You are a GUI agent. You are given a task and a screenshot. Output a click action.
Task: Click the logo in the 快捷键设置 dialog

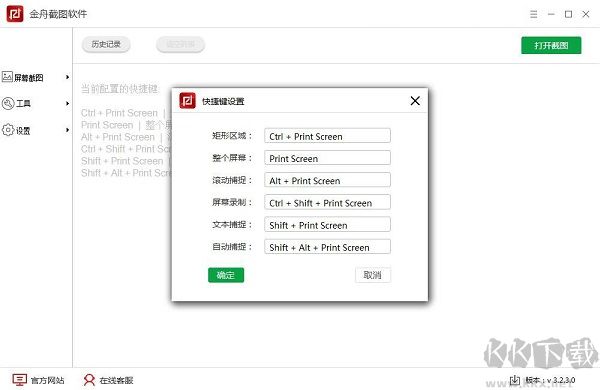(x=188, y=101)
